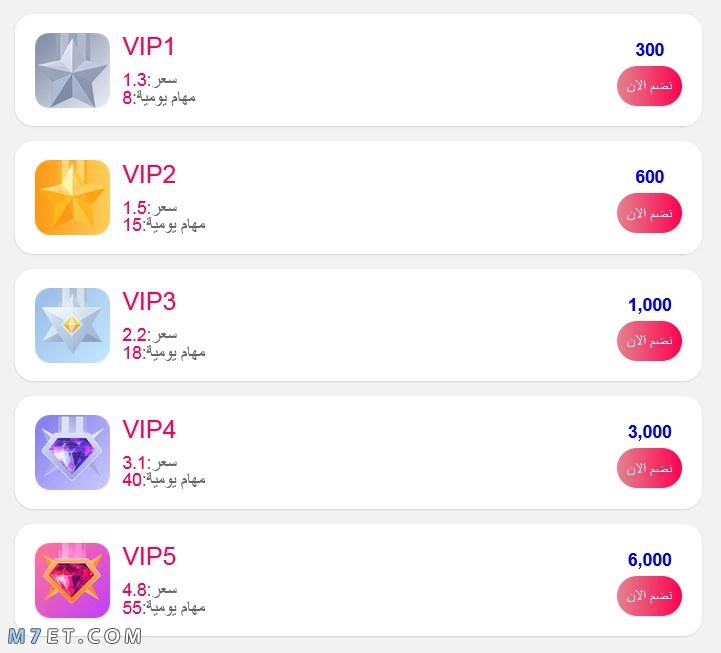Join the VIP3 plan now
Image resolution: width=721 pixels, height=653 pixels.
click(649, 341)
